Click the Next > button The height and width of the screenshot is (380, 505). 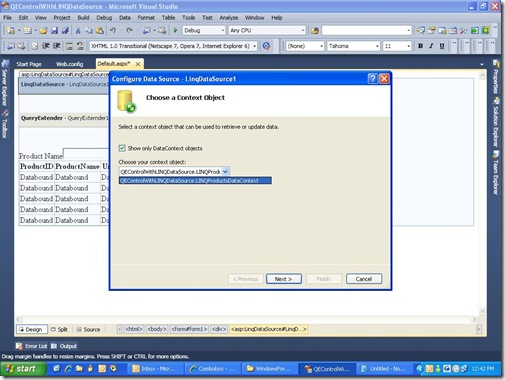pos(284,279)
